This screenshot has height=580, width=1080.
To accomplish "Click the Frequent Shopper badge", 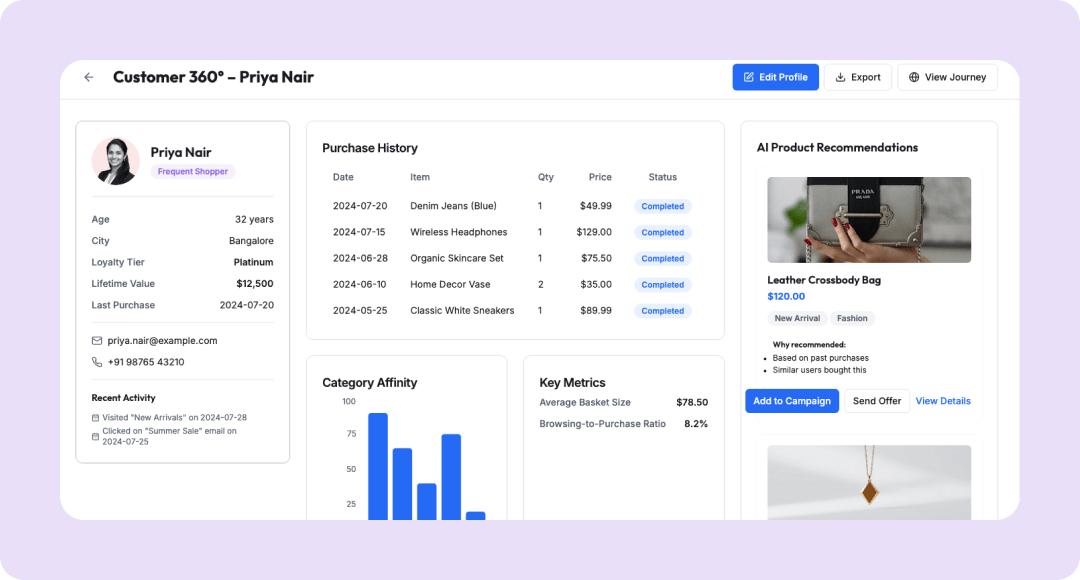I will [x=193, y=172].
